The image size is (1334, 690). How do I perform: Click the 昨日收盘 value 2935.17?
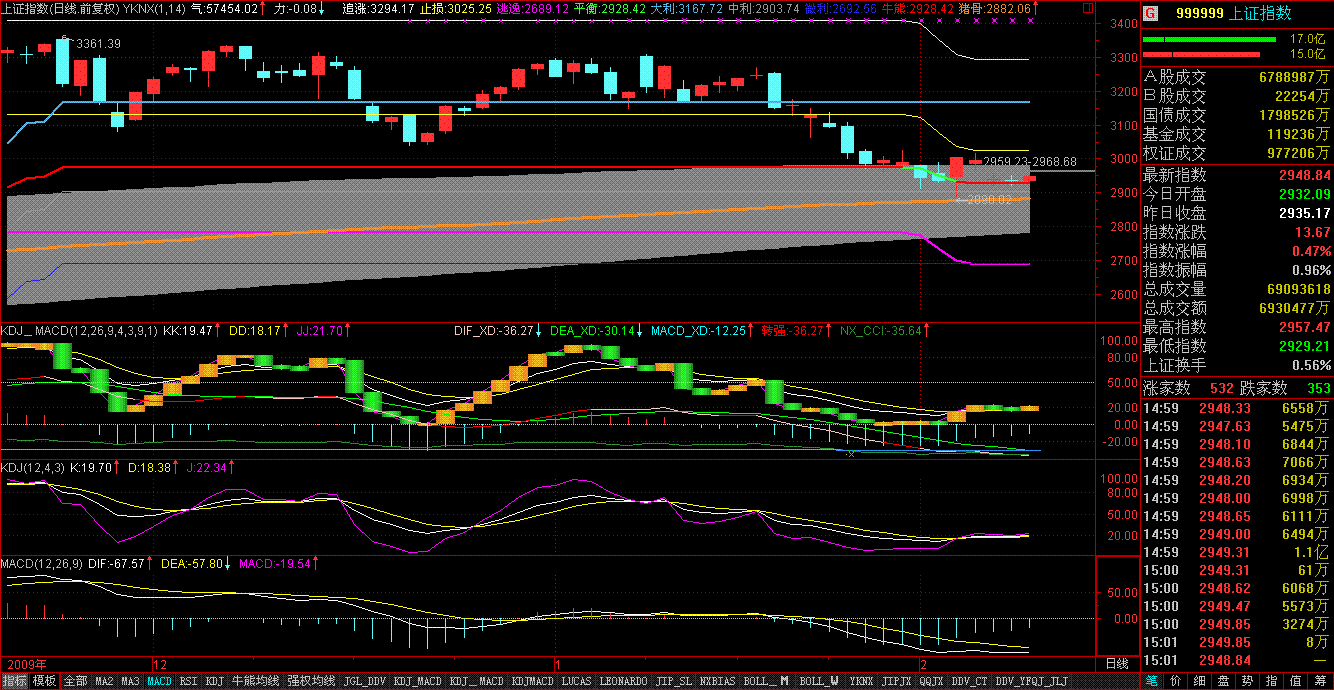[1304, 213]
